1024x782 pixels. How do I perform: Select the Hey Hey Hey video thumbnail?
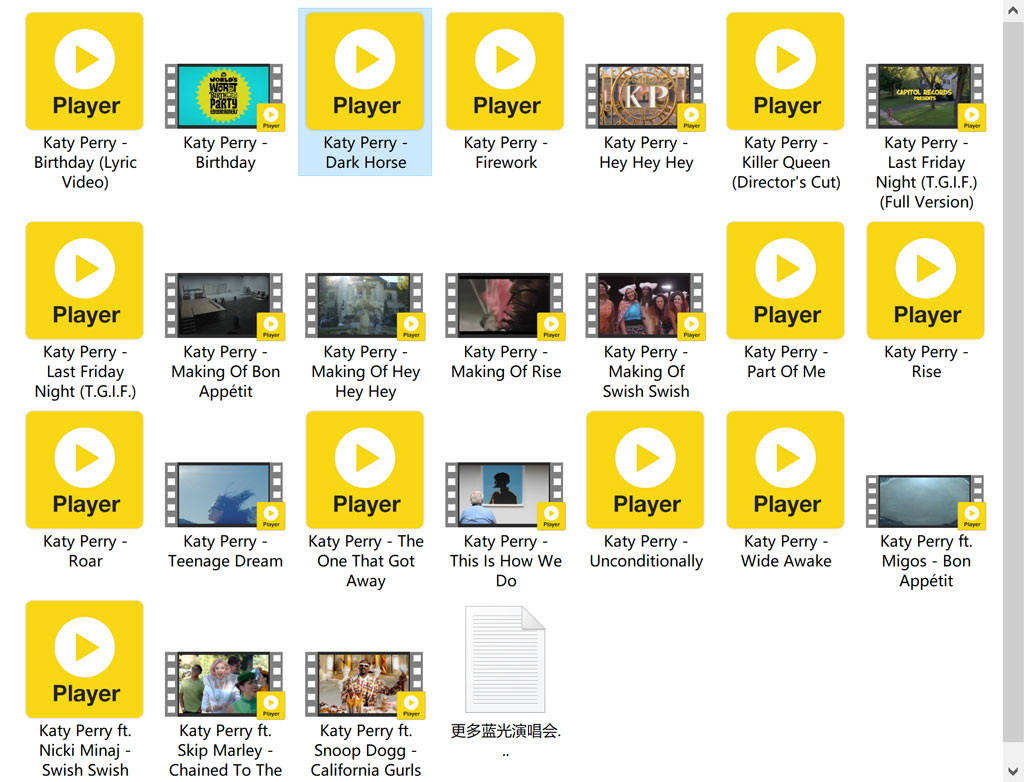[644, 96]
